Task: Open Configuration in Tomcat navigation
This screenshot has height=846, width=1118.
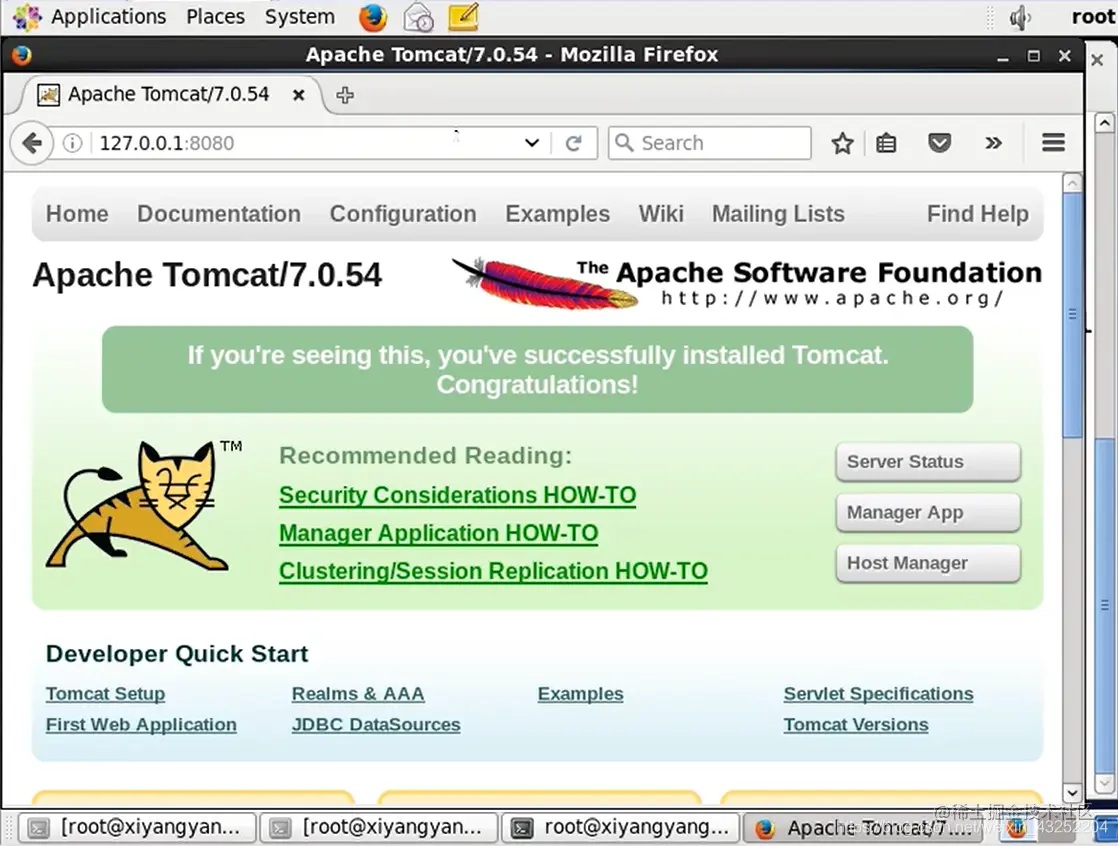Action: tap(403, 214)
